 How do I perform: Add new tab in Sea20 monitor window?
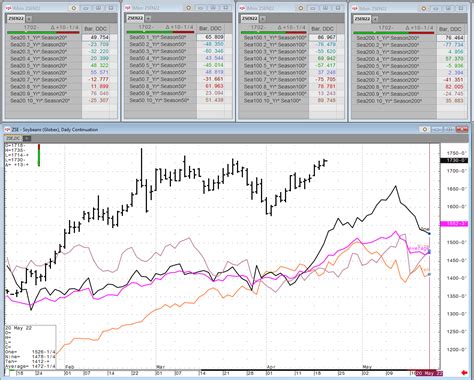(29, 19)
